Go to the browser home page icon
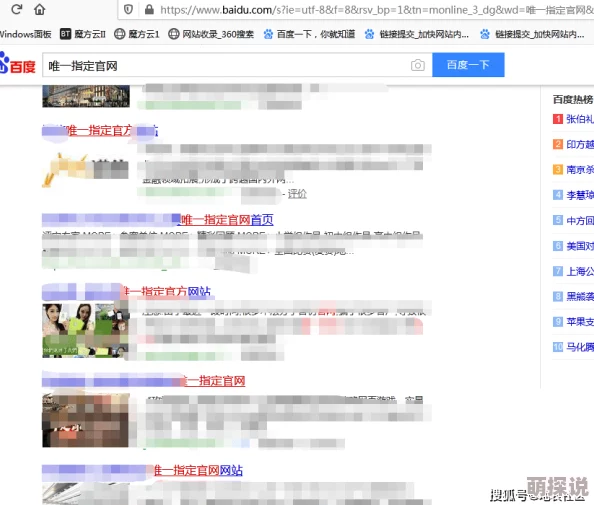 [x=39, y=9]
